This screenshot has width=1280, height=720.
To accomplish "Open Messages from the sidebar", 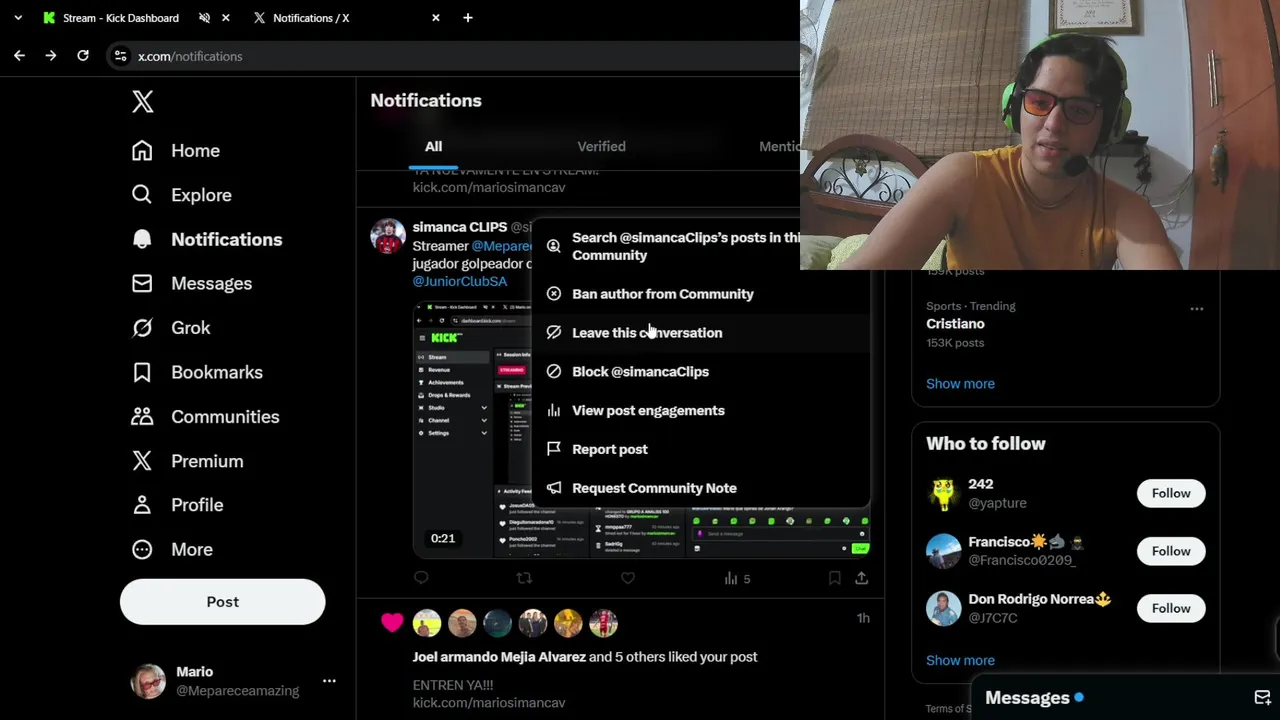I will (192, 283).
